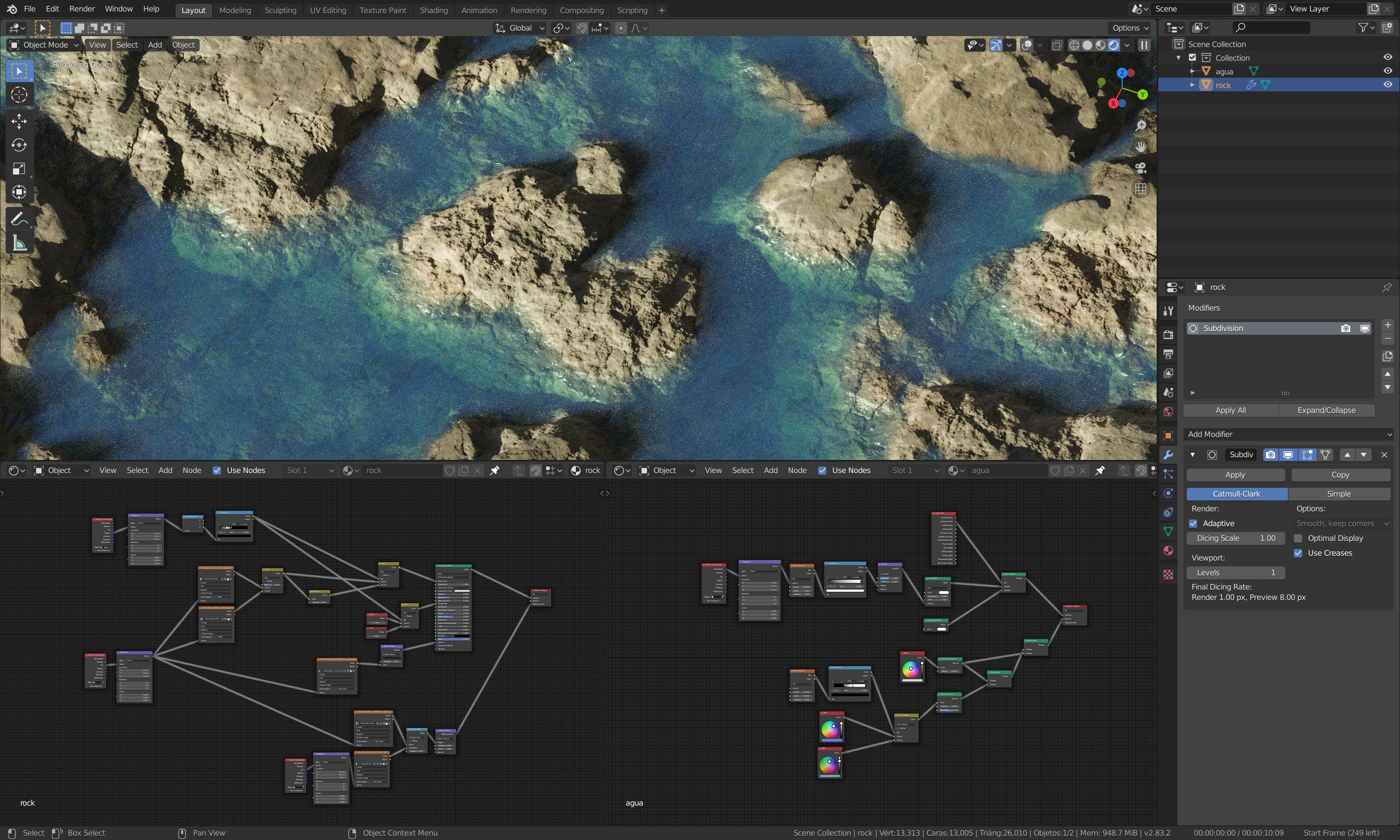Hide the agua object in outliner
The width and height of the screenshot is (1400, 840).
pos(1387,71)
